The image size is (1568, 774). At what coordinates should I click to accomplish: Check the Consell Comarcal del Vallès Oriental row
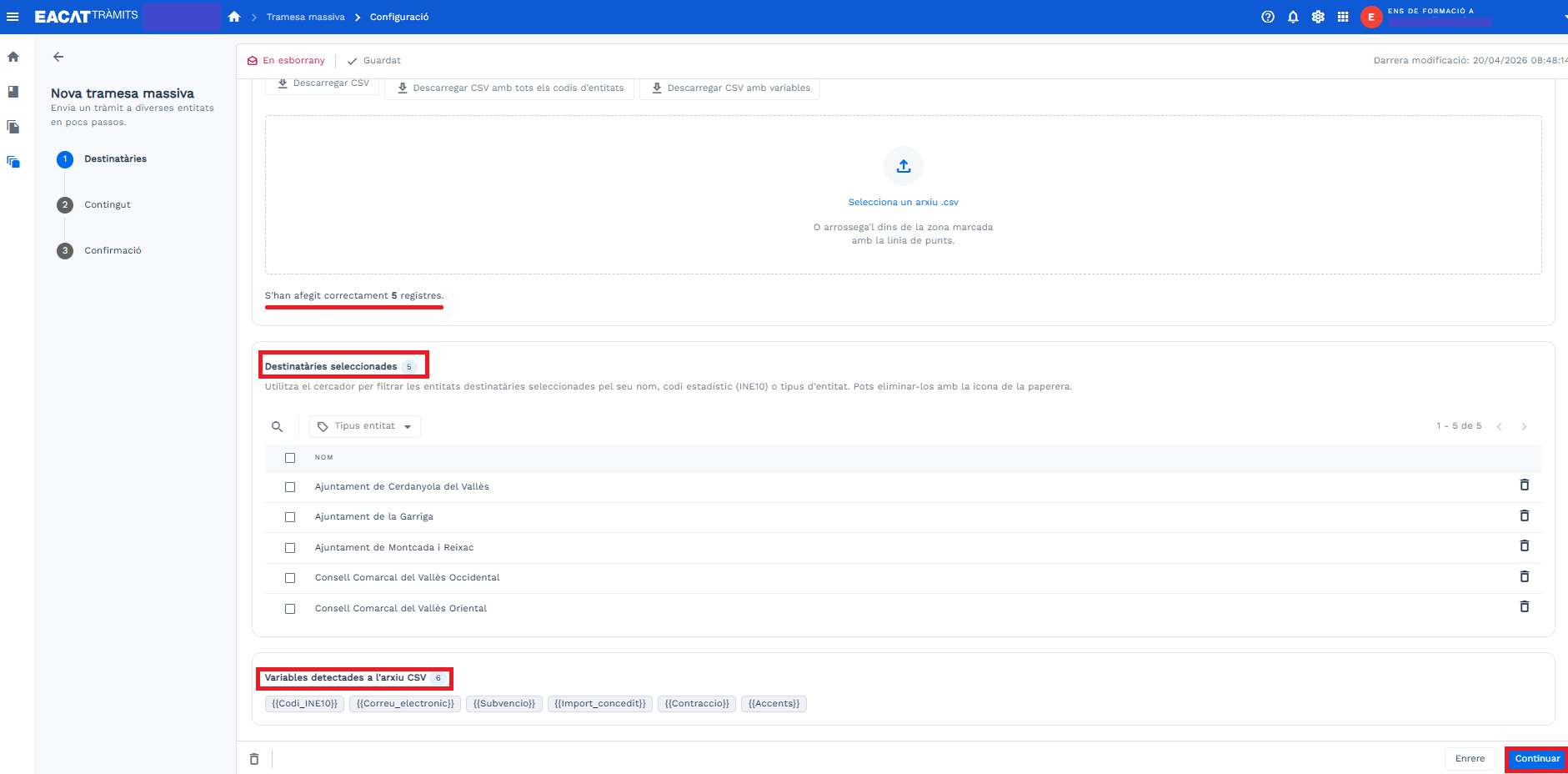[290, 609]
